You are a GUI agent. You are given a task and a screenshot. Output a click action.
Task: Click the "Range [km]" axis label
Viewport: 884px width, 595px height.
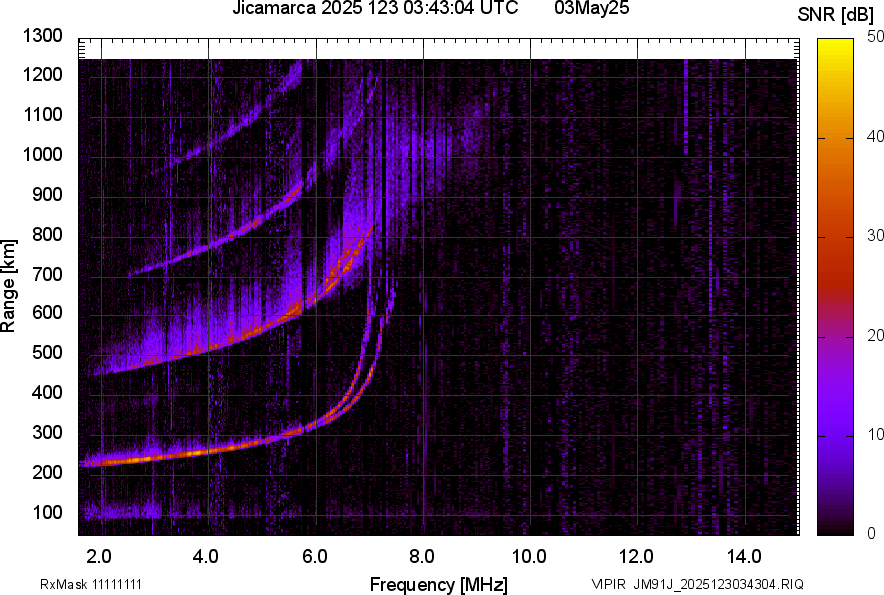click(9, 286)
